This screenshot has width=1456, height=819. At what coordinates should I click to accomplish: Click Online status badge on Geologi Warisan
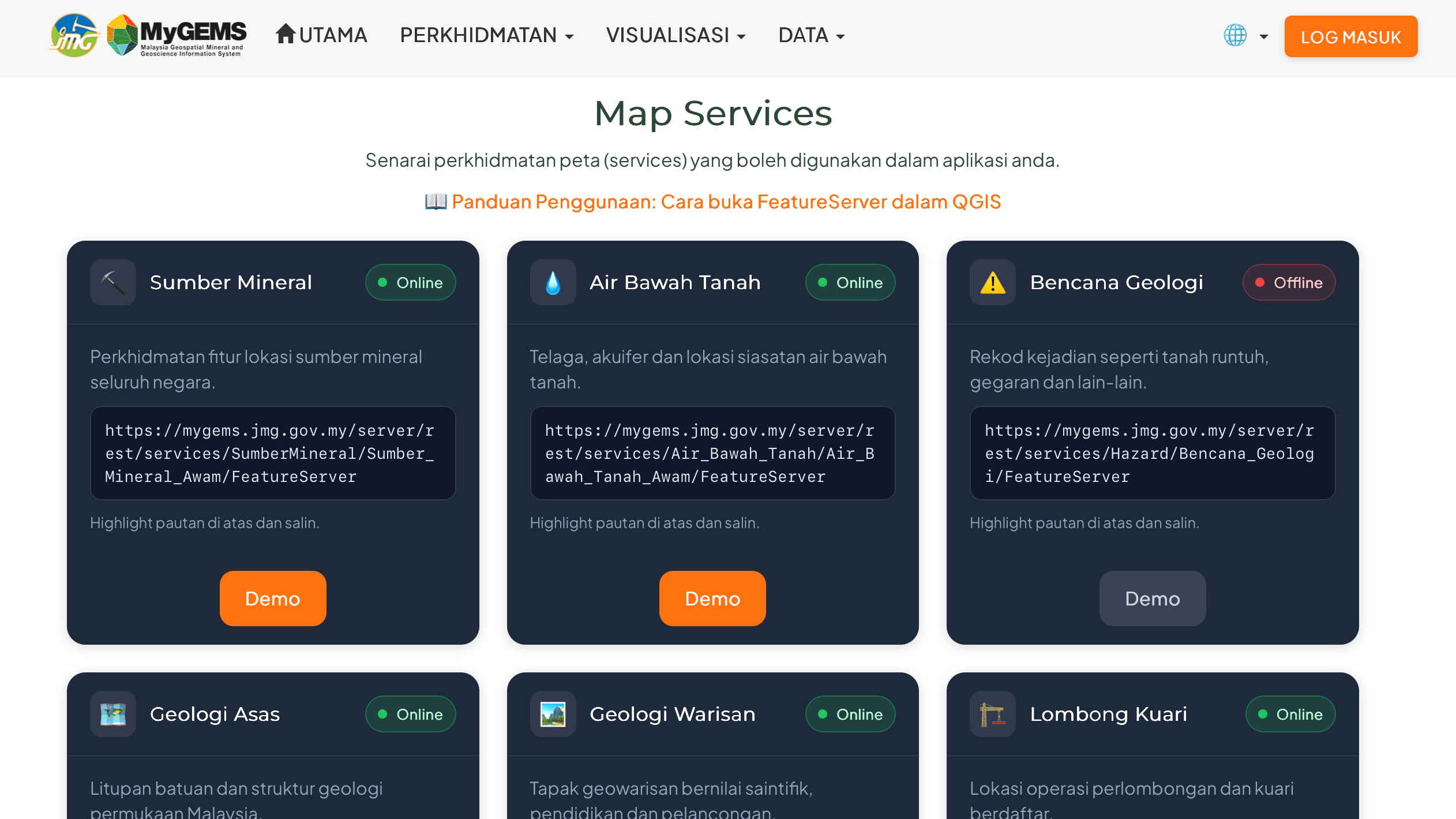coord(850,714)
